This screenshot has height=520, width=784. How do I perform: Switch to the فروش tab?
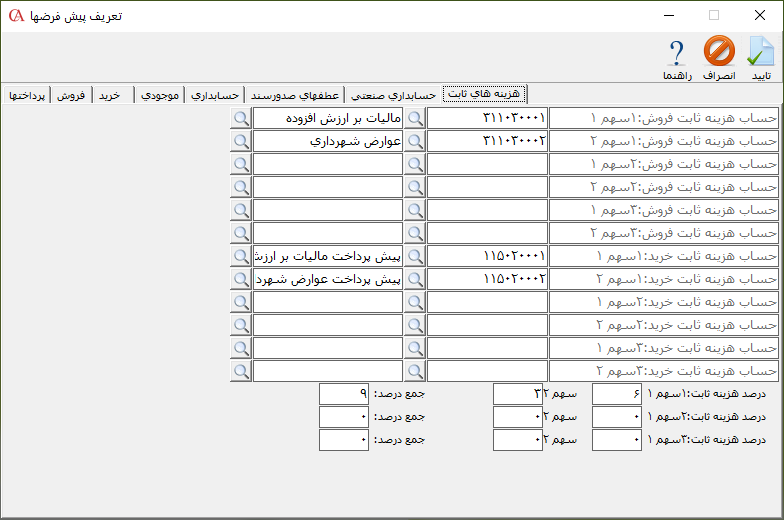71,95
